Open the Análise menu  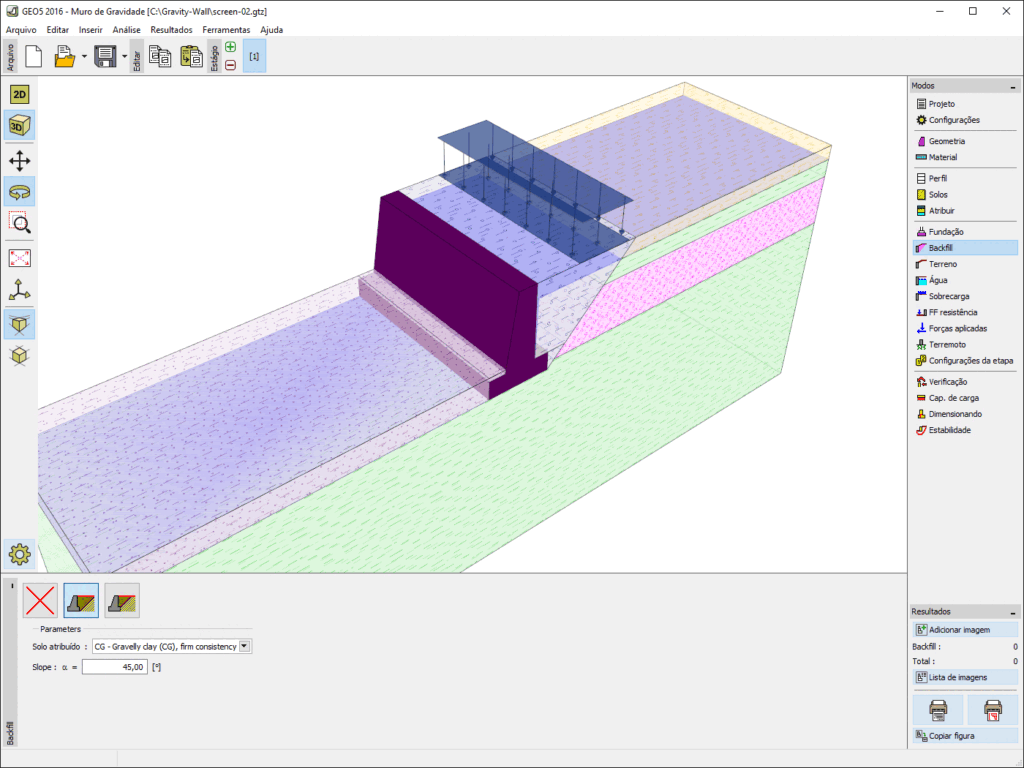(126, 30)
